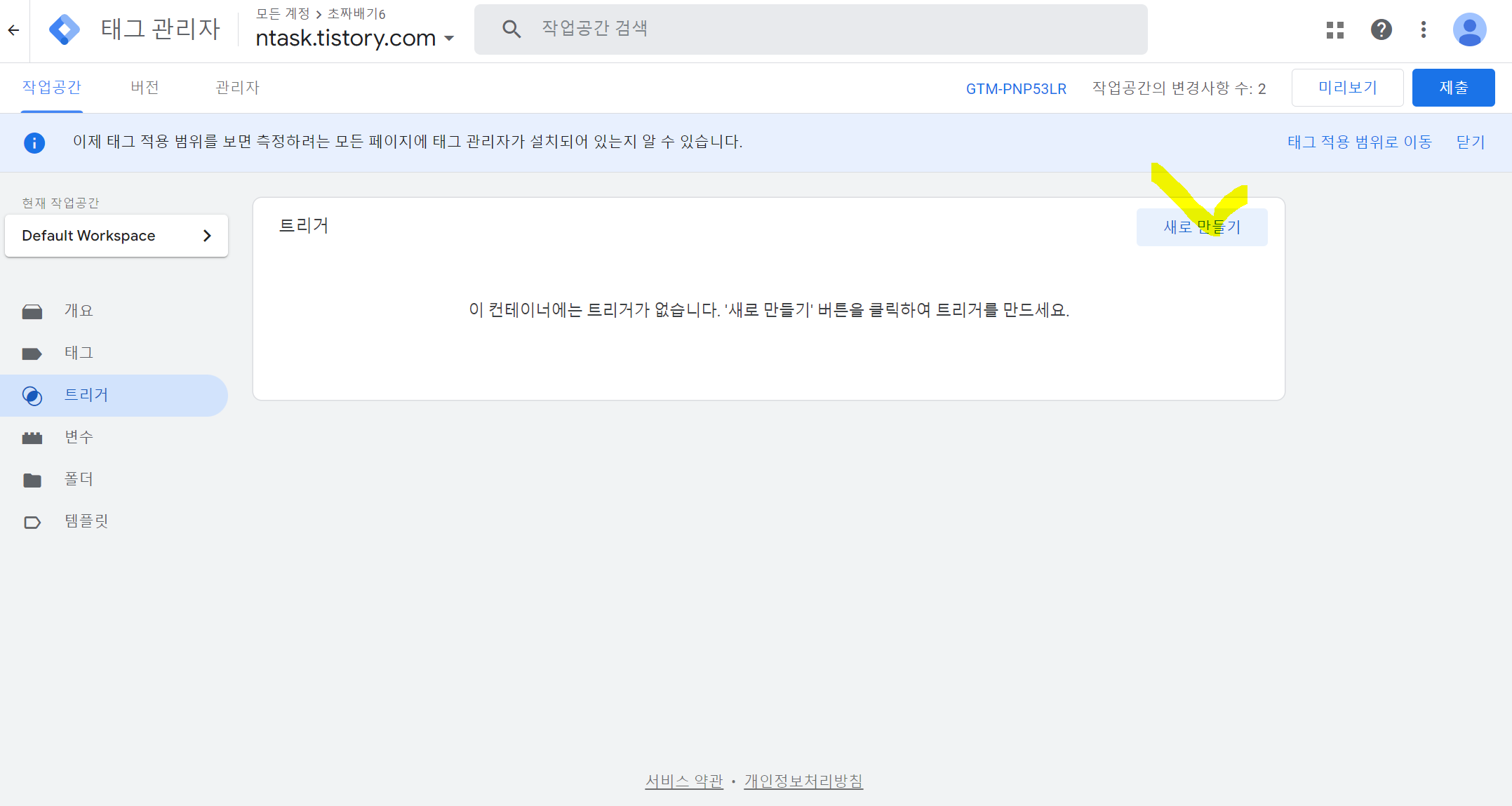Switch to the 버전 tab

pos(145,88)
